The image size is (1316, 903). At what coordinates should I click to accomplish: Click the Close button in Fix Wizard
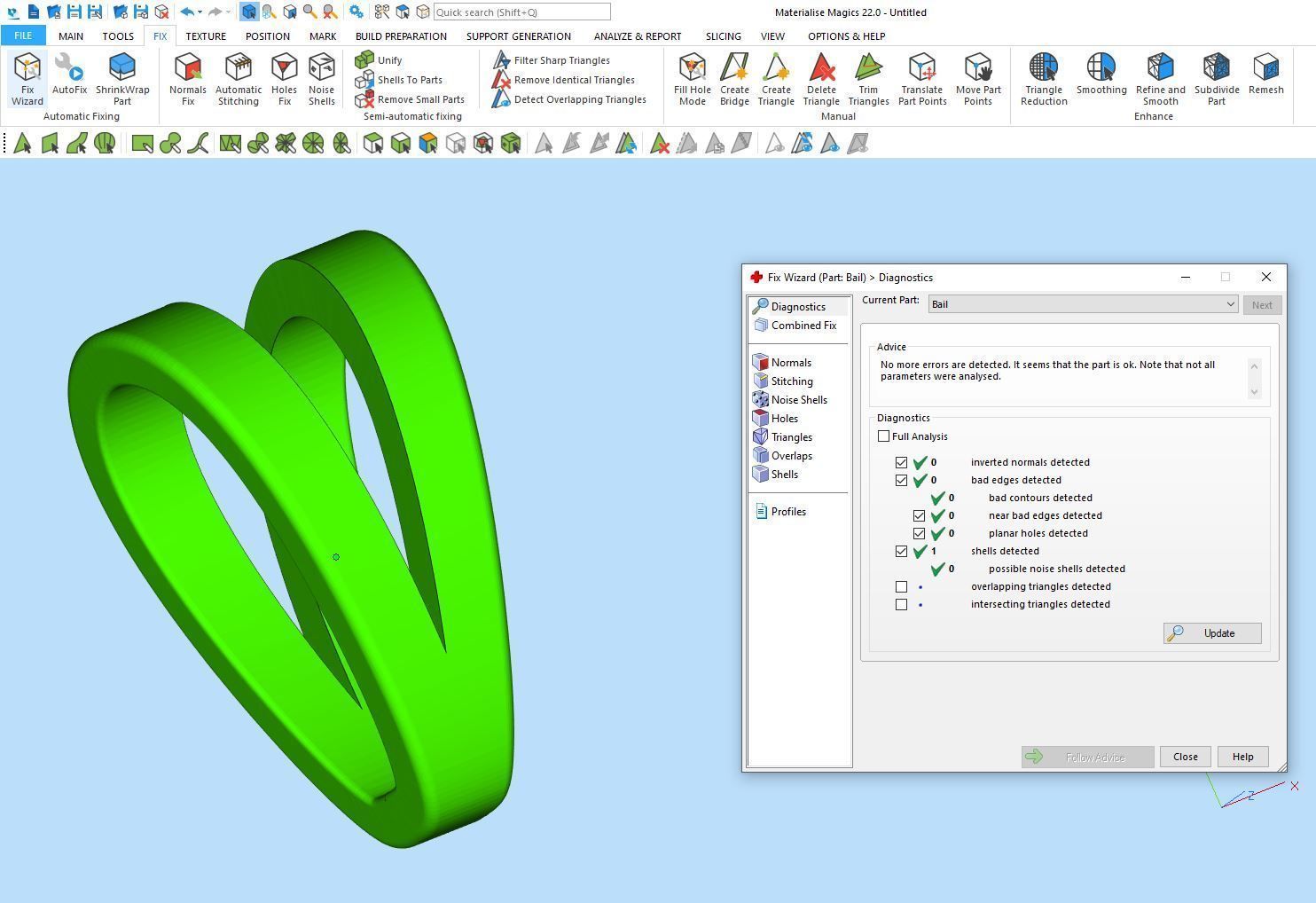tap(1186, 757)
